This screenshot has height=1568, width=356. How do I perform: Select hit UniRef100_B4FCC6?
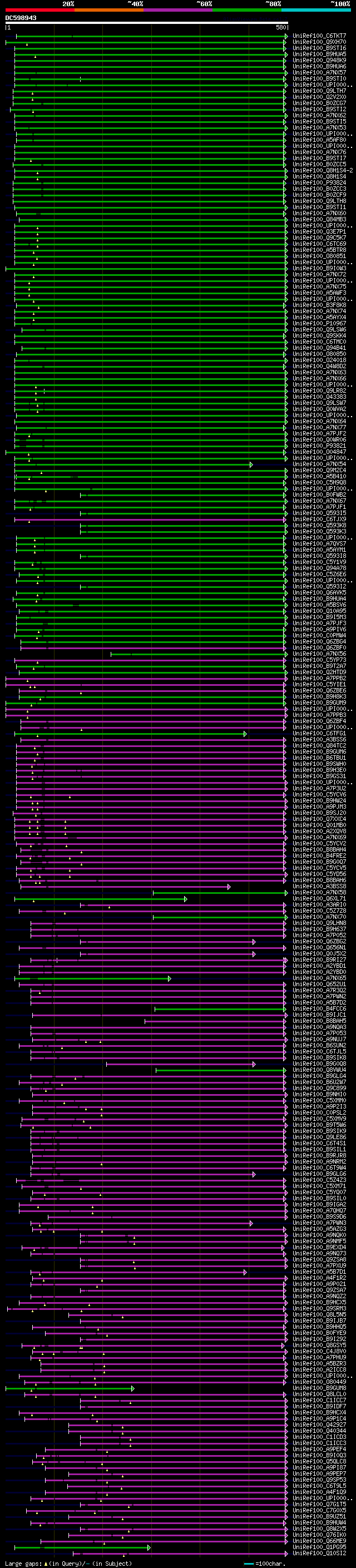click(x=319, y=1010)
